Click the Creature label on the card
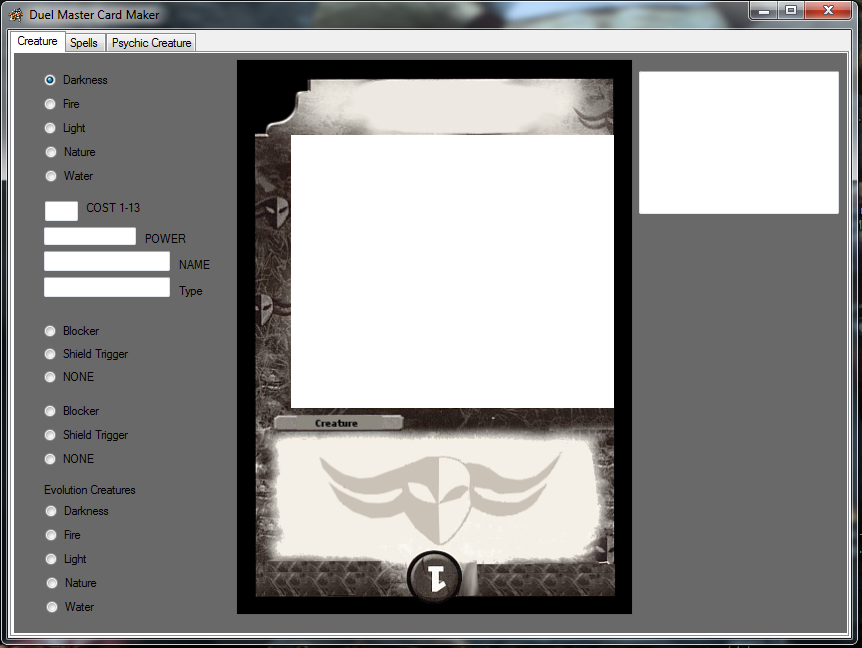The image size is (862, 648). point(338,423)
